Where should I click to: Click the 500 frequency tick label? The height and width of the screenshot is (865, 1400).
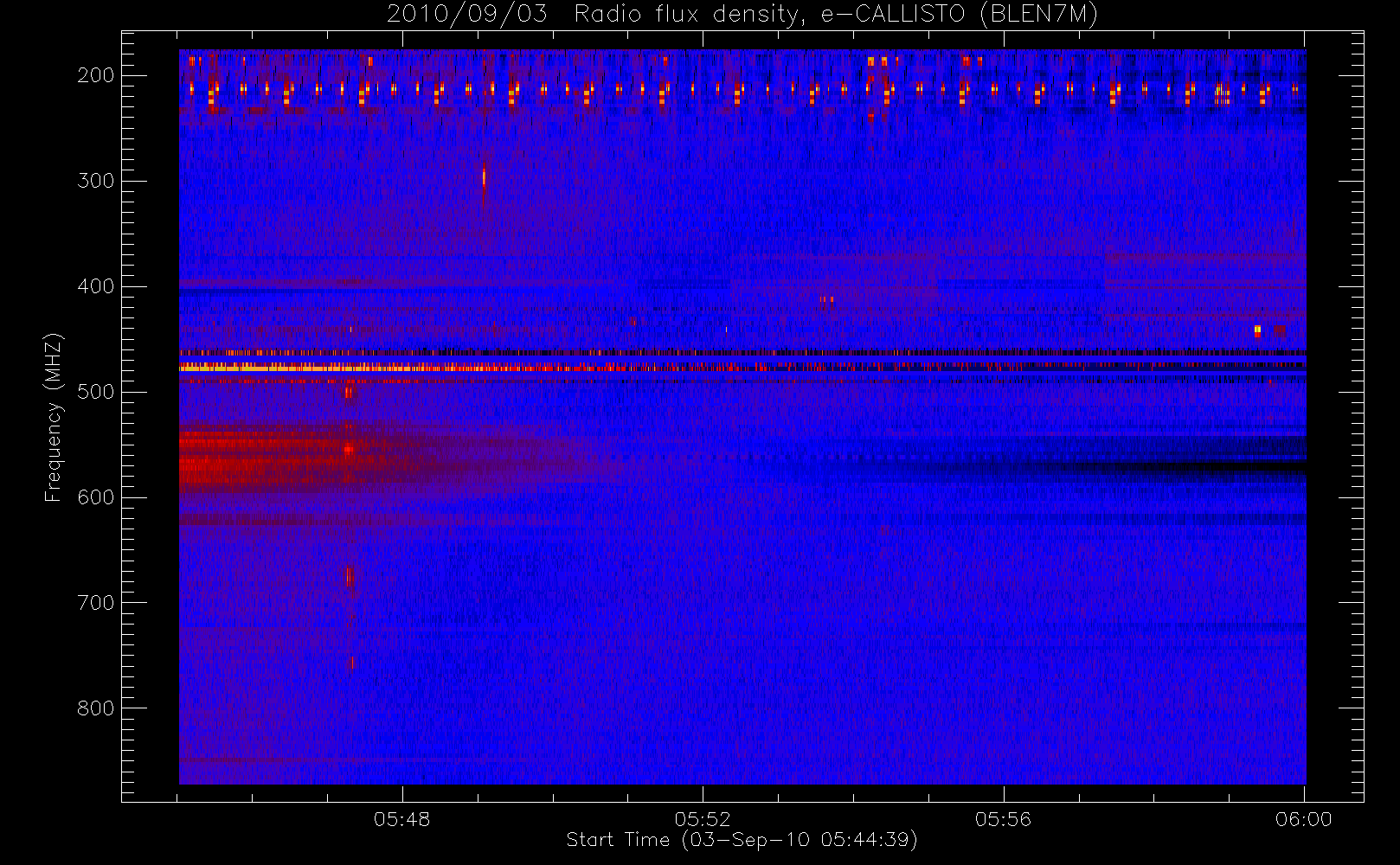click(x=96, y=392)
